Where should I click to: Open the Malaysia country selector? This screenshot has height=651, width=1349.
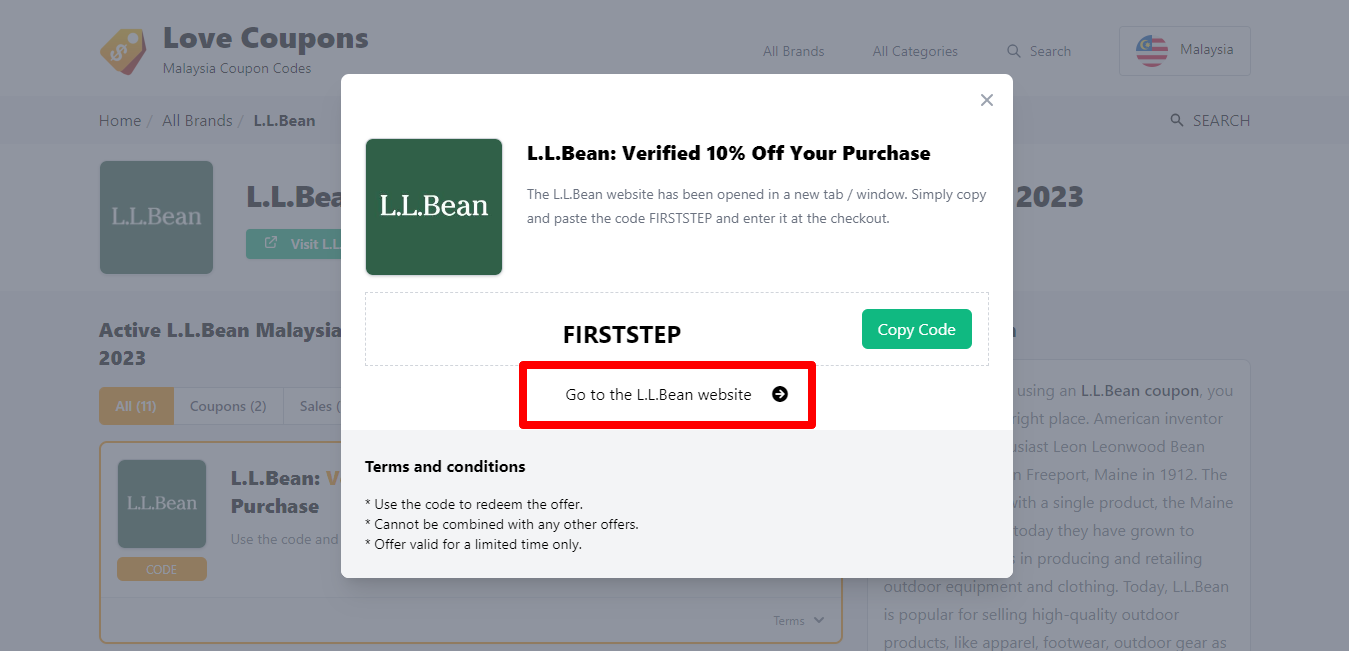click(1185, 50)
